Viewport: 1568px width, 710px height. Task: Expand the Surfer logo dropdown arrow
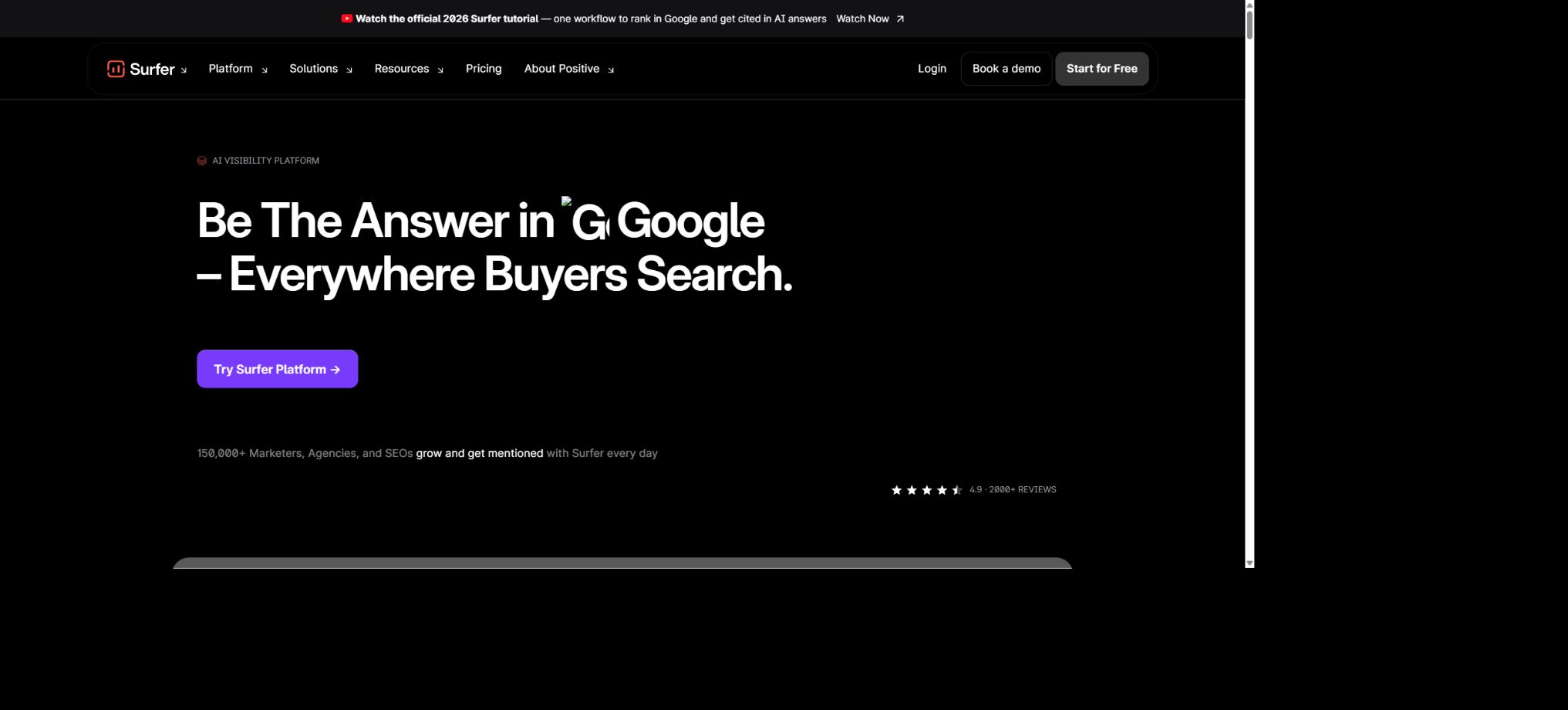coord(184,70)
